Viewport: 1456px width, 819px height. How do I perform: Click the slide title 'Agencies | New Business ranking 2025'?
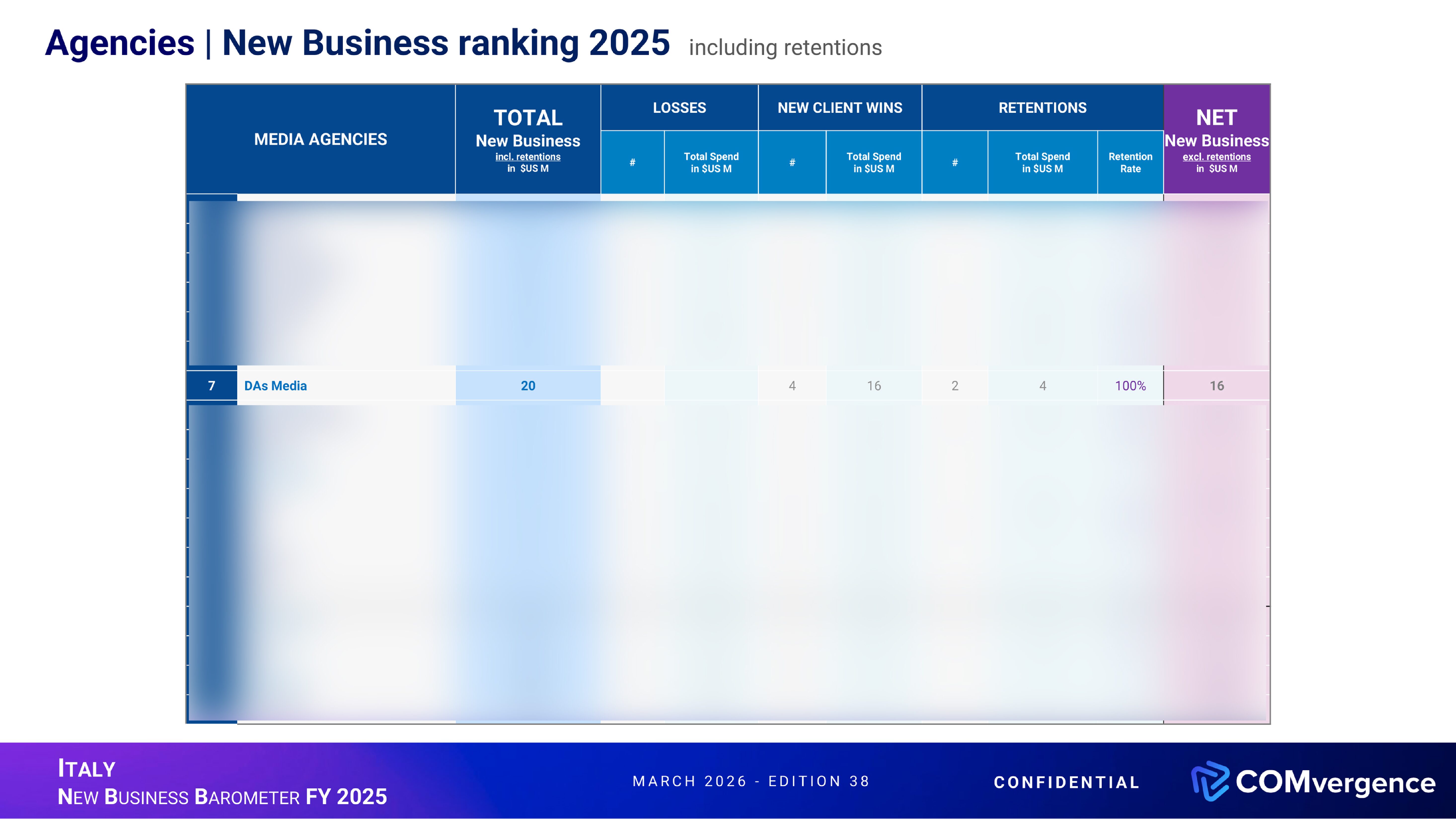[357, 43]
